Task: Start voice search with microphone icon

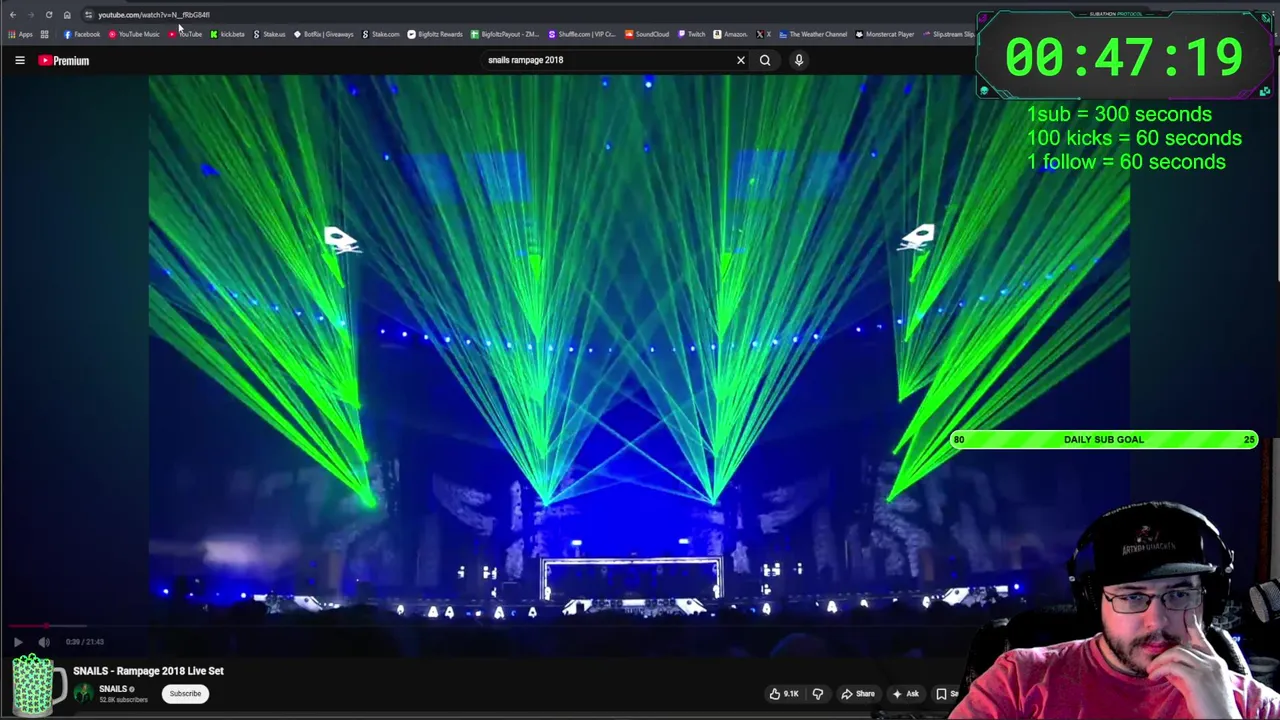Action: tap(799, 60)
